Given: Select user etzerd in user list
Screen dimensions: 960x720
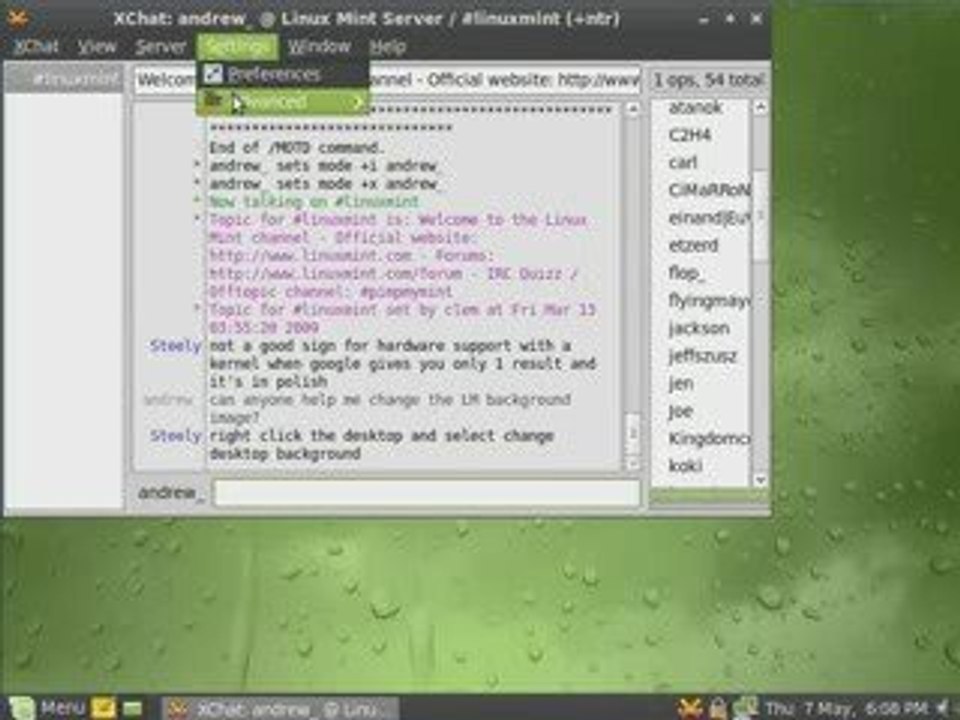Looking at the screenshot, I should [x=693, y=246].
